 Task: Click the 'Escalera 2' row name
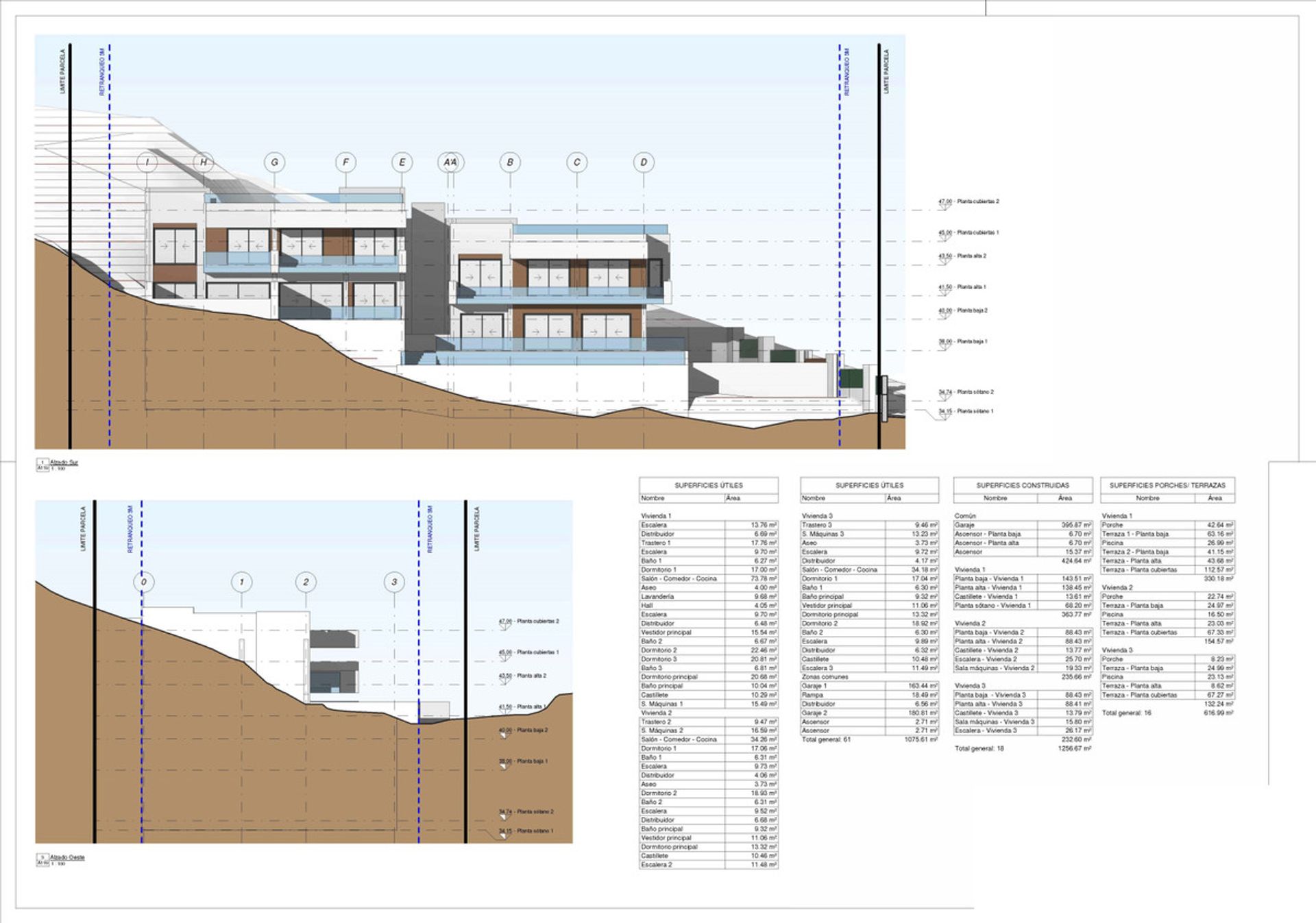point(657,865)
